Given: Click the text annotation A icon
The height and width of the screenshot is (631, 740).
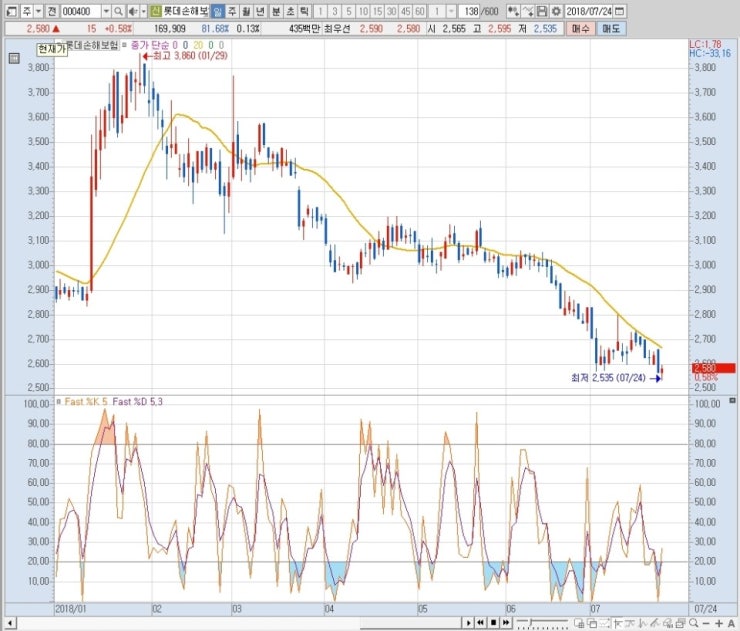Looking at the screenshot, I should coord(731,621).
